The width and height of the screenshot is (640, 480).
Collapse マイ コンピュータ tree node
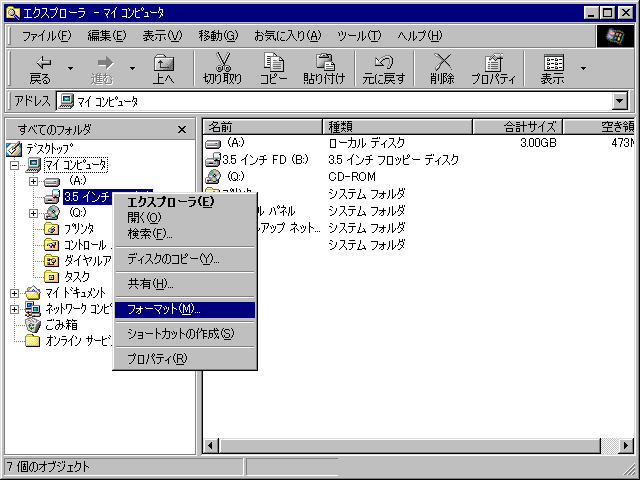click(15, 165)
